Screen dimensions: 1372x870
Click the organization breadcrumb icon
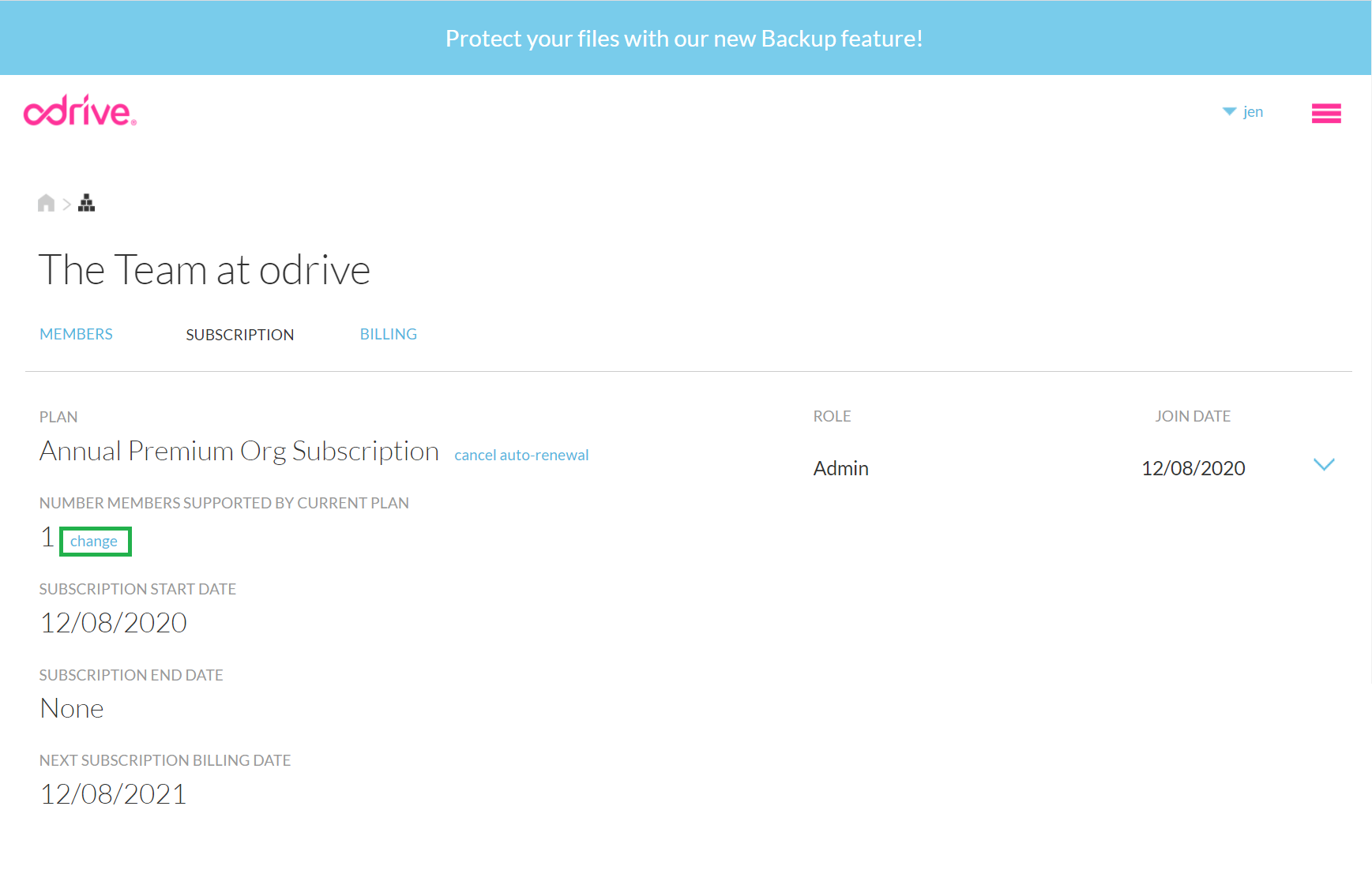87,204
